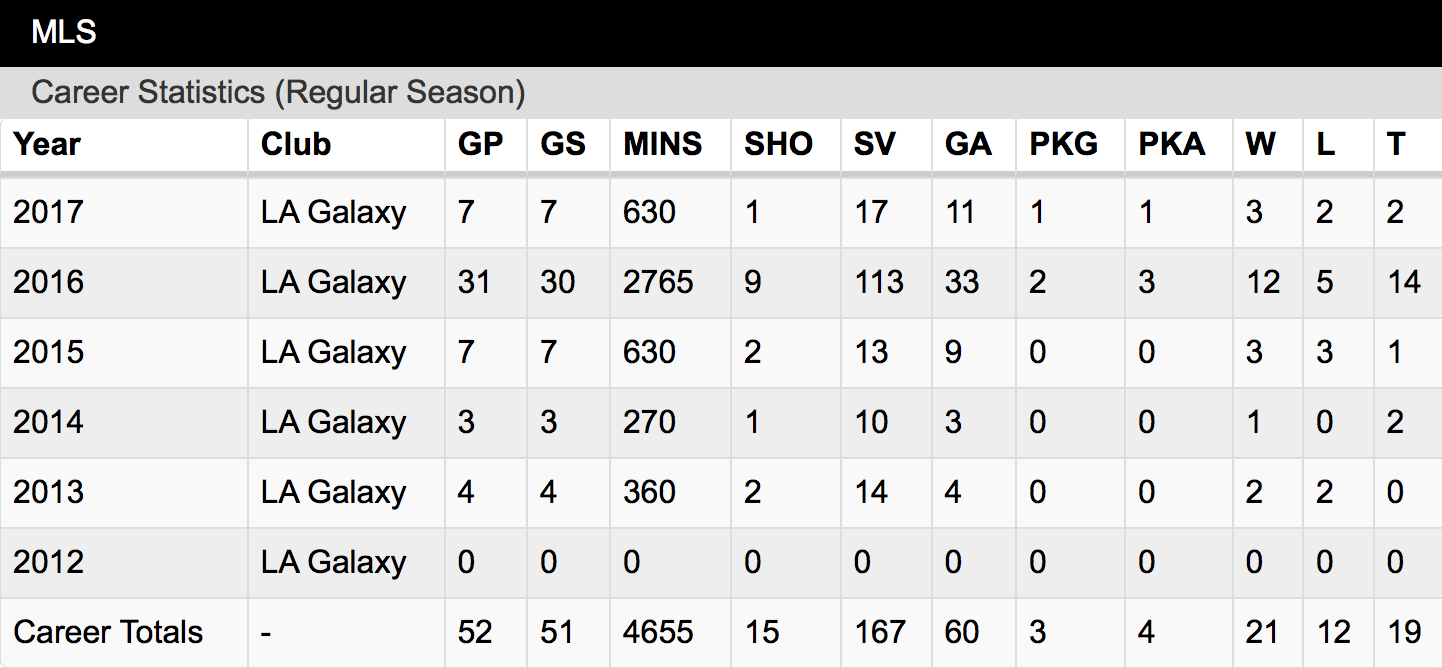
Task: Click the 113 saves value
Action: 879,282
